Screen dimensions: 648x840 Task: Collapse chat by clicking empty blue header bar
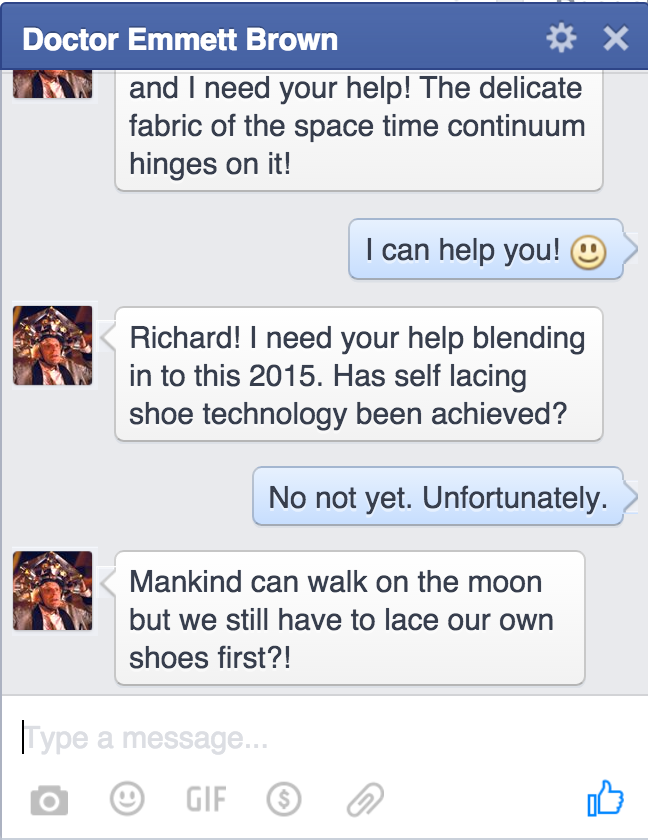[440, 38]
